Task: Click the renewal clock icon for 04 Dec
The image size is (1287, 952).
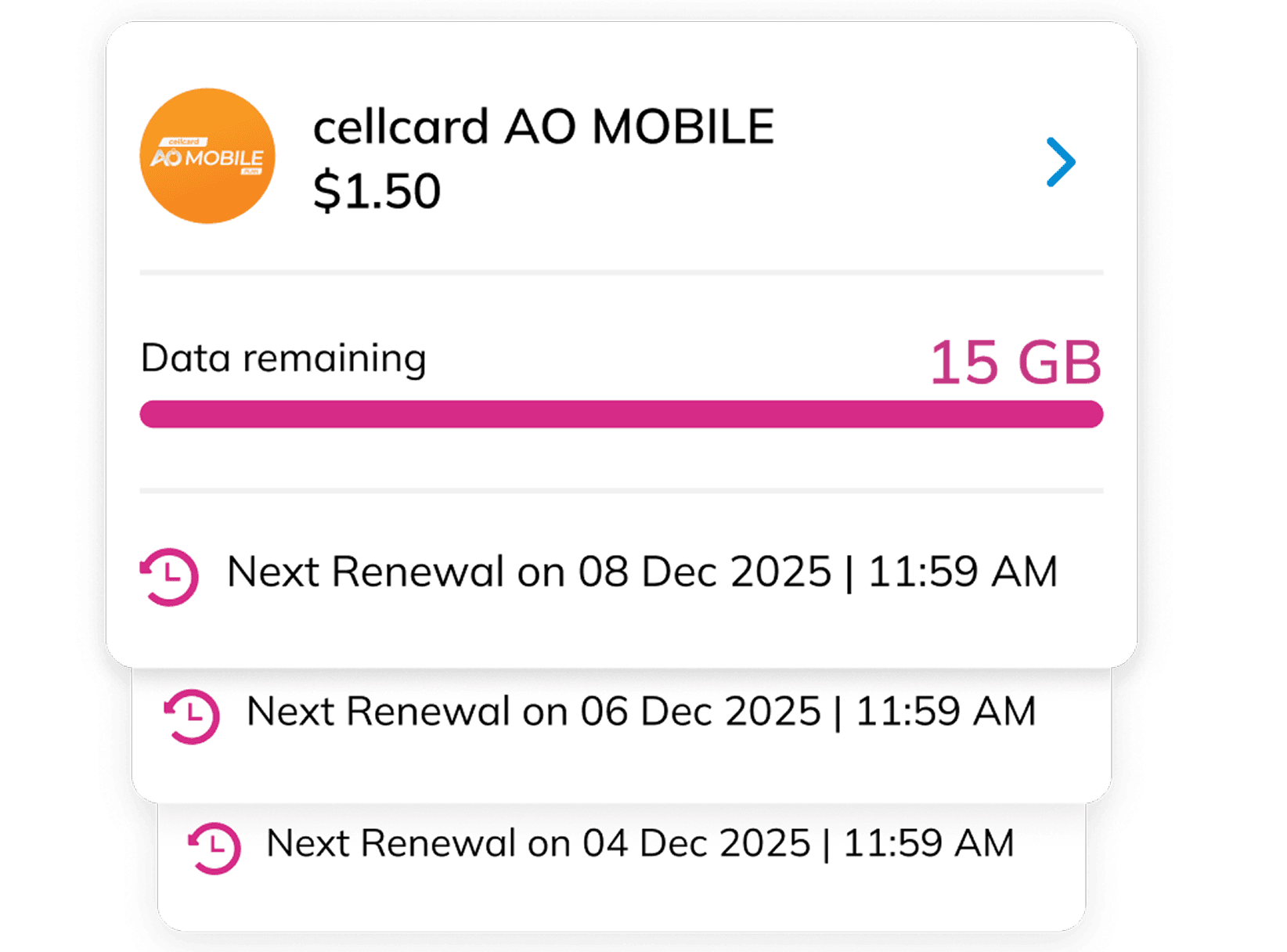Action: point(214,847)
